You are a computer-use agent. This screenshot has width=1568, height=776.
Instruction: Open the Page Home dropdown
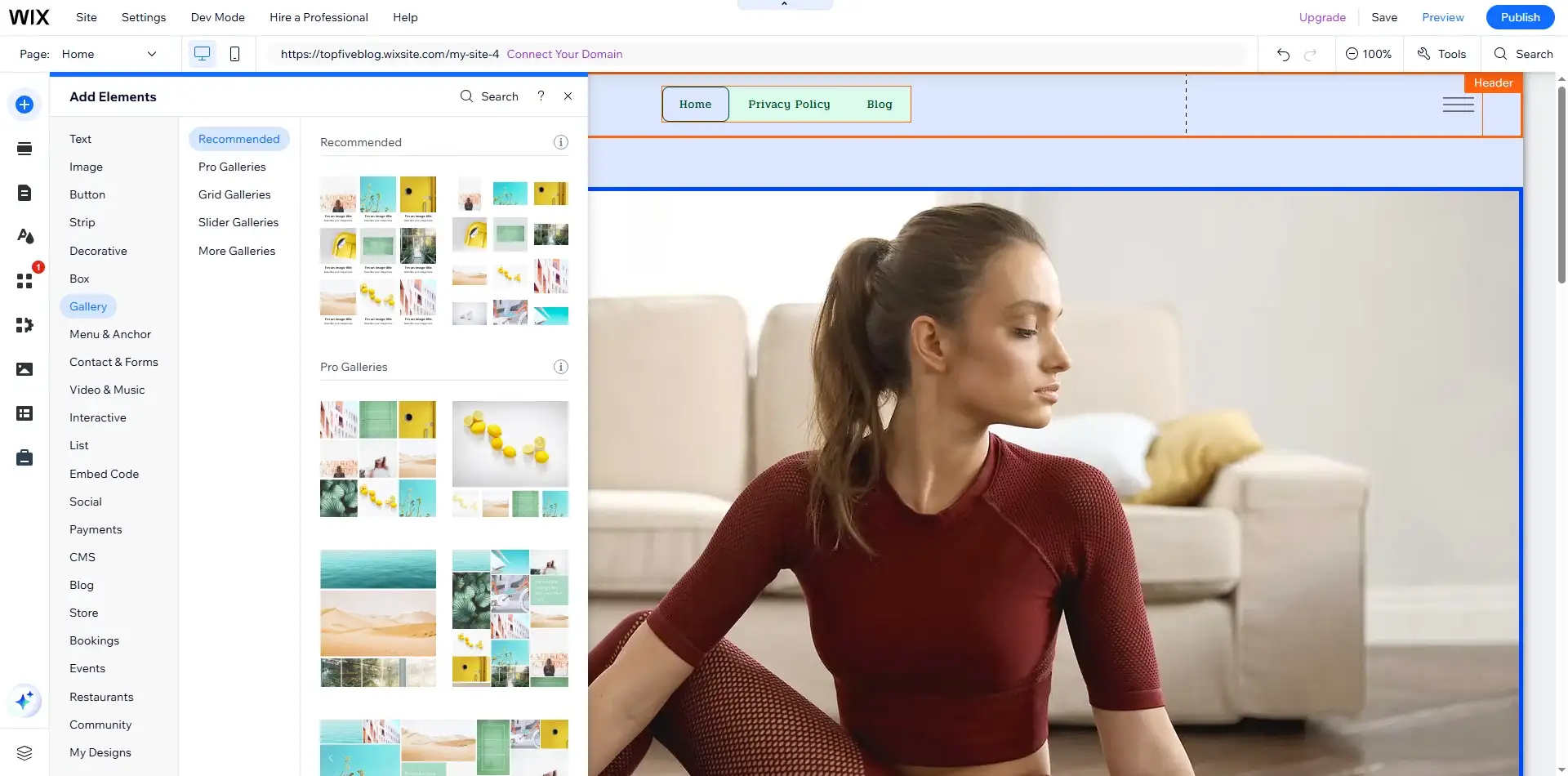click(109, 54)
